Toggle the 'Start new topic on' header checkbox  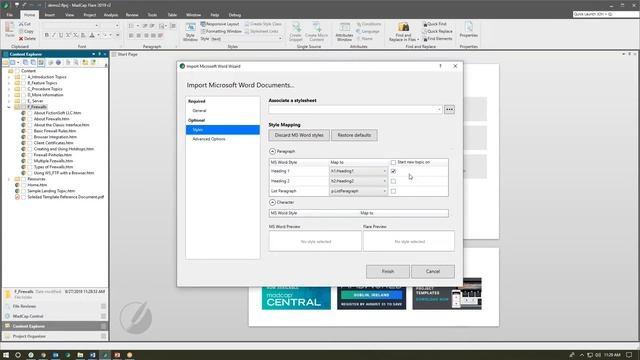click(x=393, y=162)
